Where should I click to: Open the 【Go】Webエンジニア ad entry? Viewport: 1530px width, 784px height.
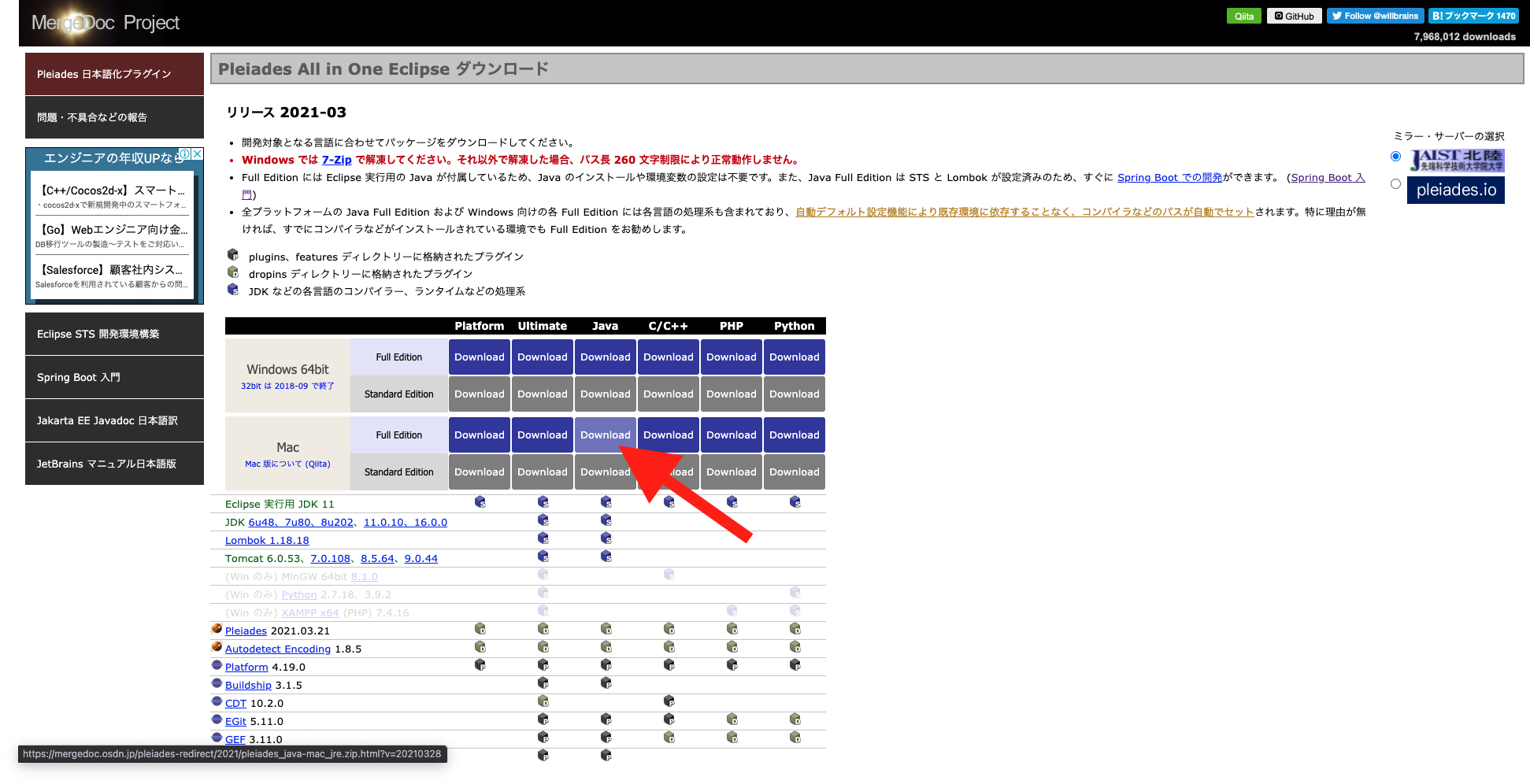pos(113,235)
